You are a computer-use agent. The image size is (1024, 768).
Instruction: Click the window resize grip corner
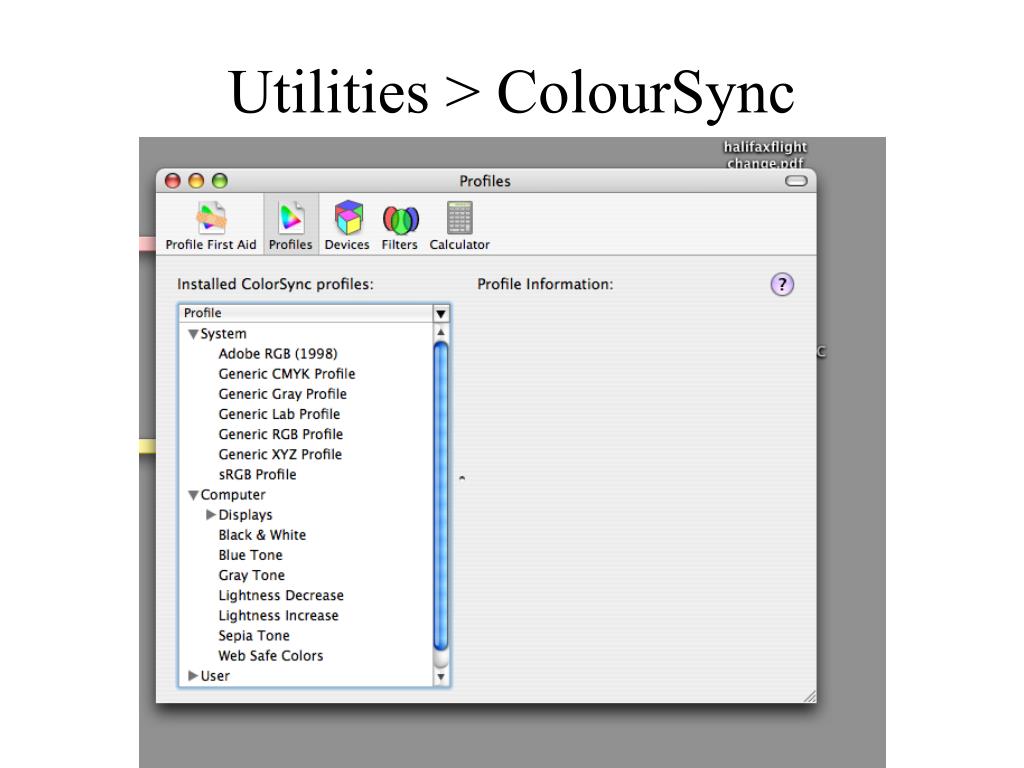pos(810,696)
